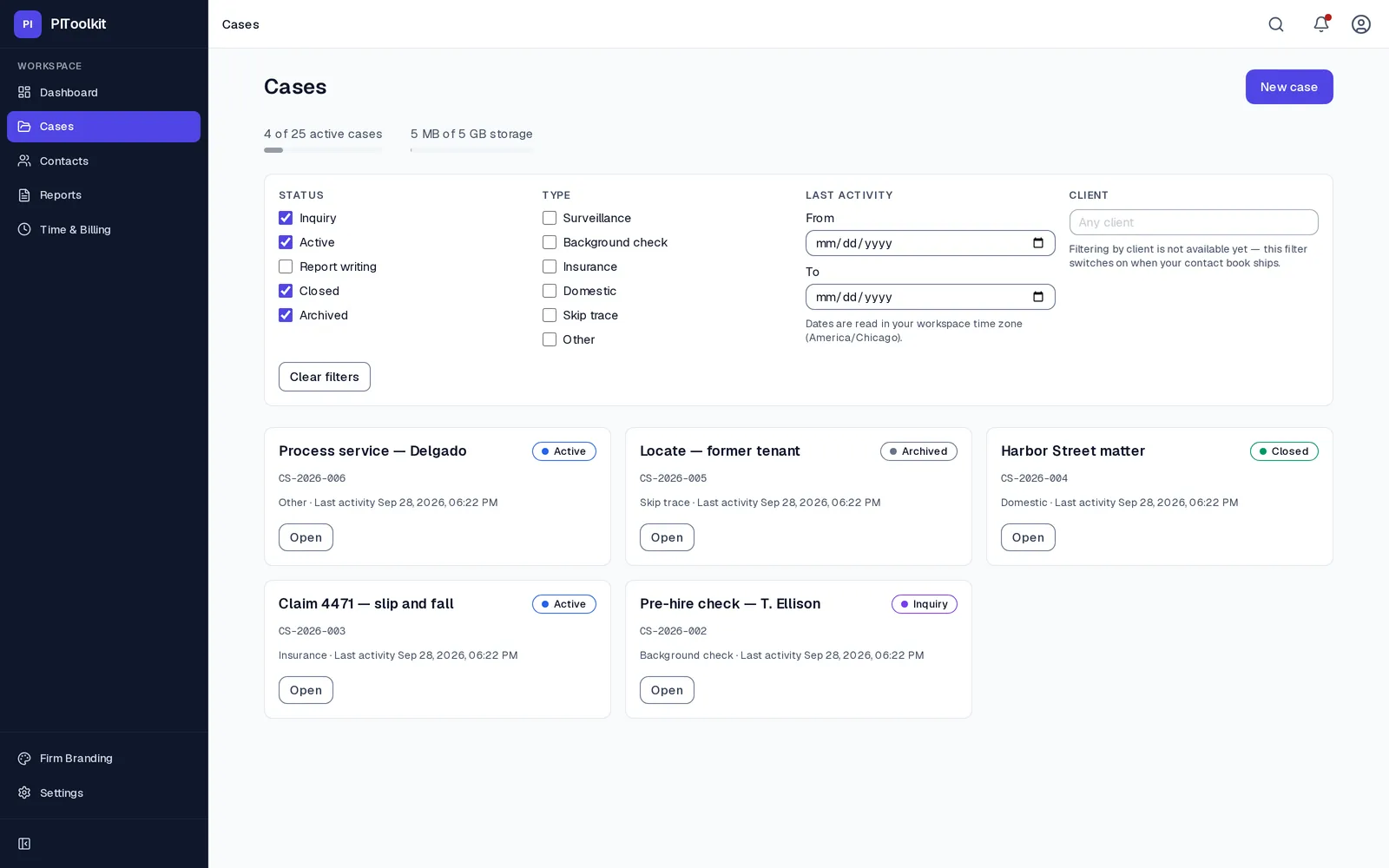Click the storage usage progress bar
This screenshot has height=868, width=1389.
(471, 150)
